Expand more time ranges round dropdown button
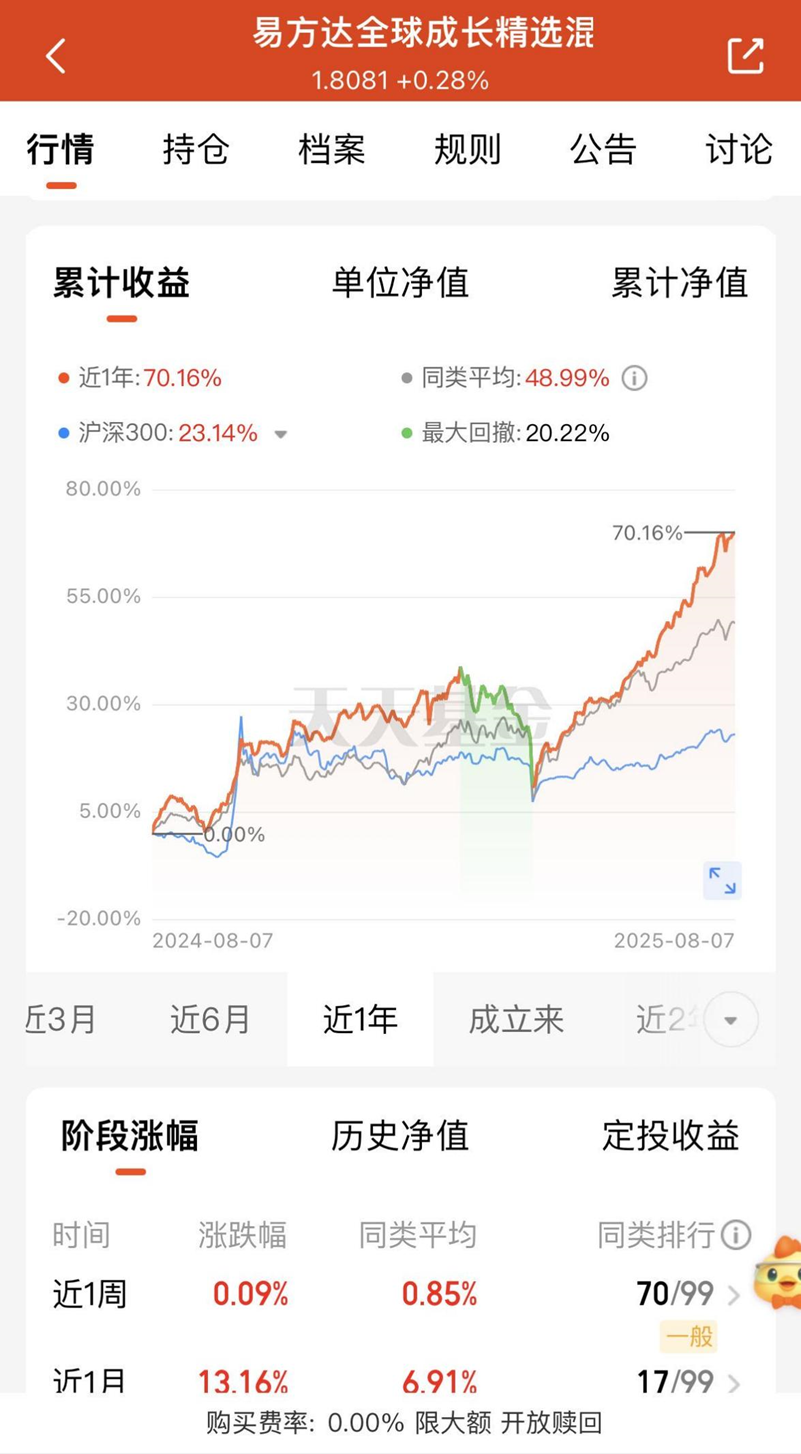801x1454 pixels. tap(730, 1020)
